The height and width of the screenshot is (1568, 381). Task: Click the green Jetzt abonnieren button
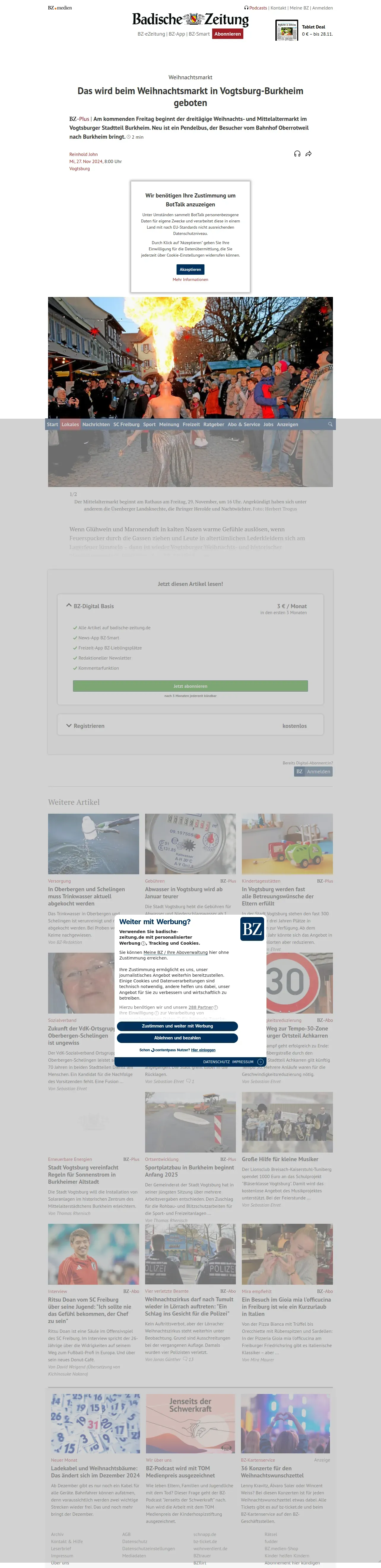pos(190,686)
